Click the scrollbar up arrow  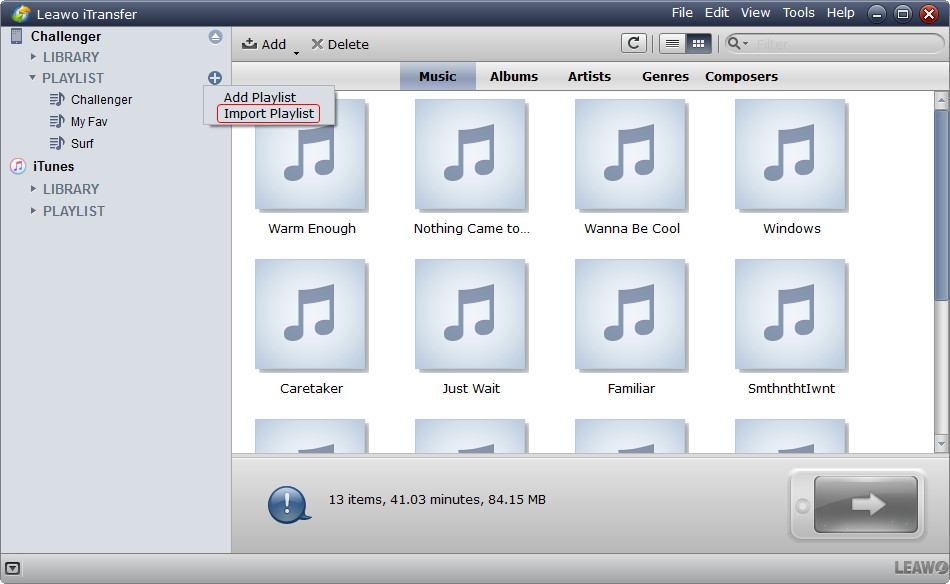click(x=941, y=99)
